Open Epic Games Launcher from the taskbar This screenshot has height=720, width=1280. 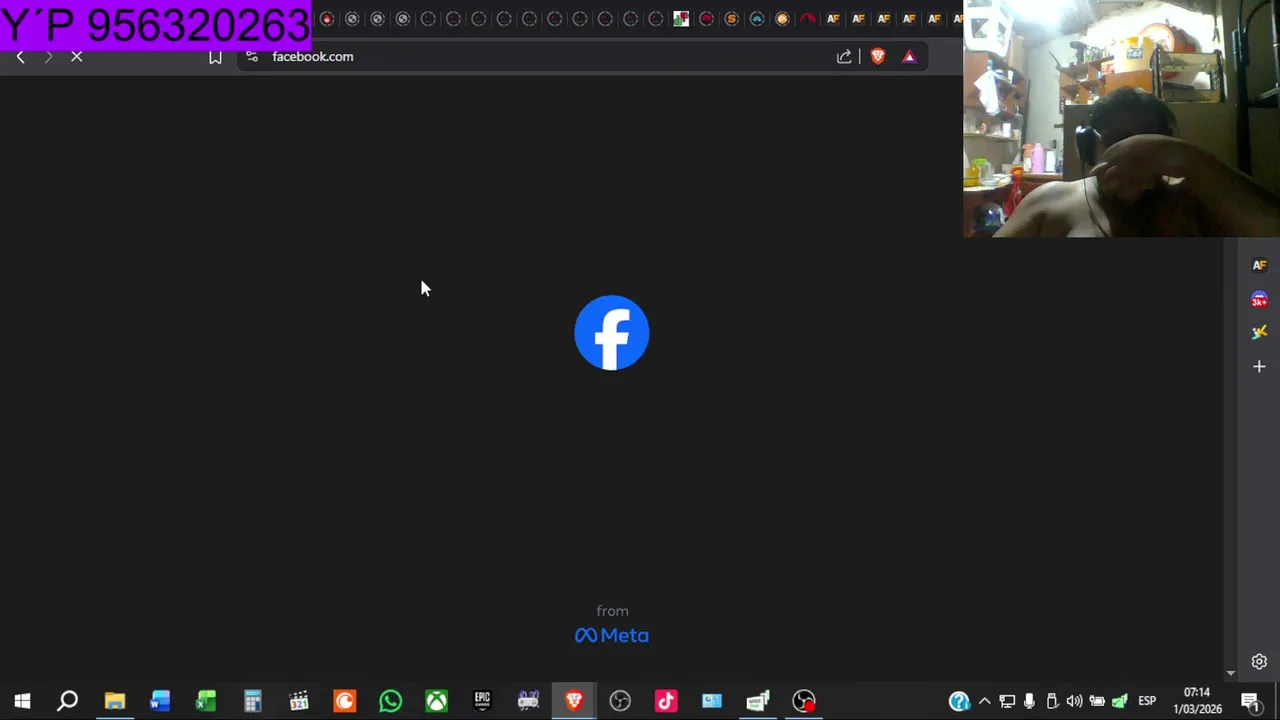[x=482, y=701]
